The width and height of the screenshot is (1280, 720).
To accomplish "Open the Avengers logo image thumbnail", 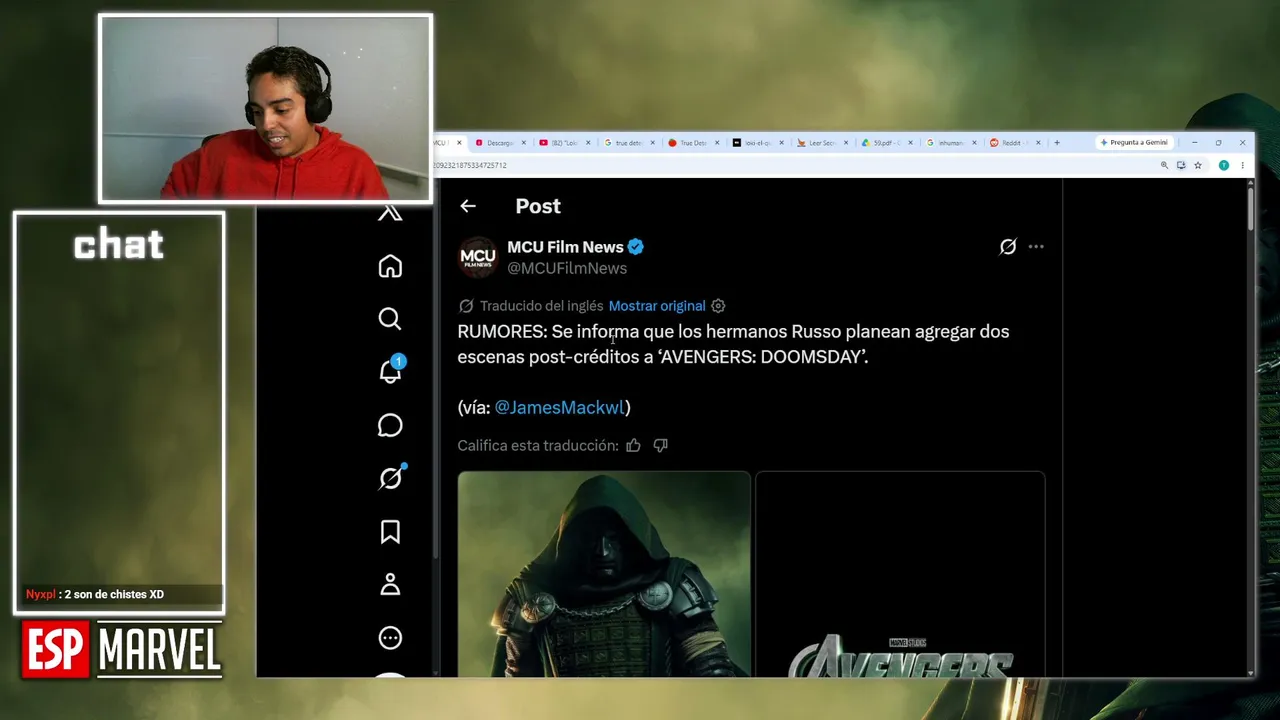I will coord(900,574).
